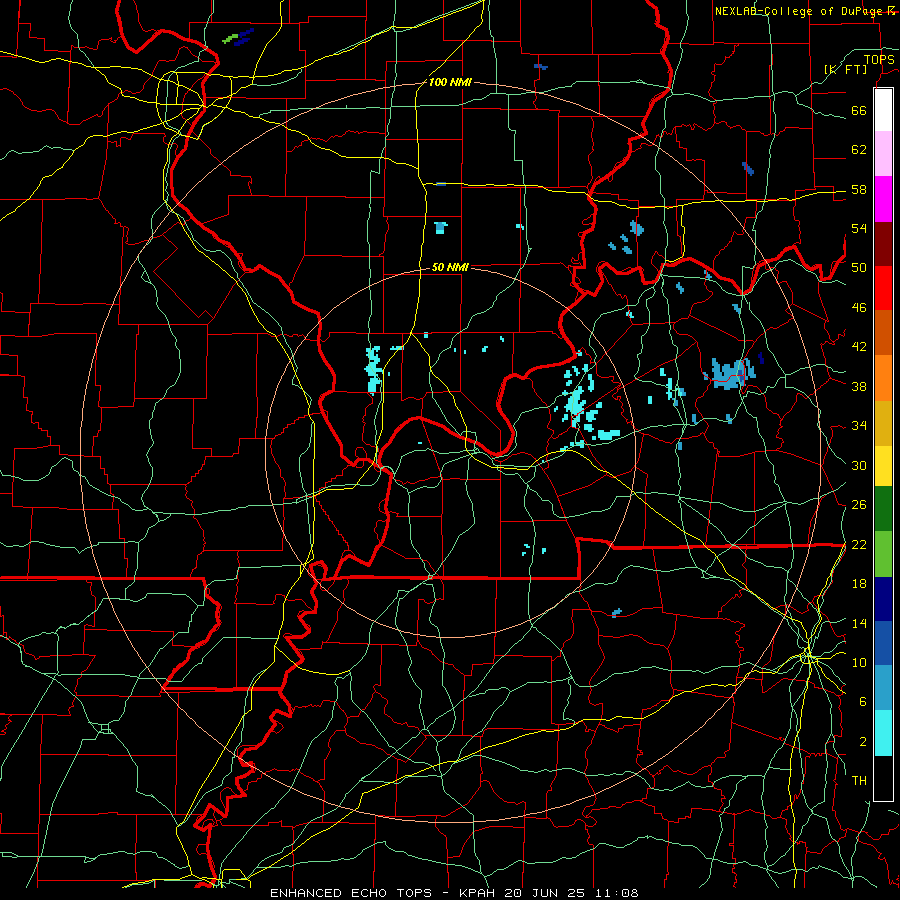
Task: Click the medium blue 10 kft legend swatch
Action: click(x=883, y=643)
